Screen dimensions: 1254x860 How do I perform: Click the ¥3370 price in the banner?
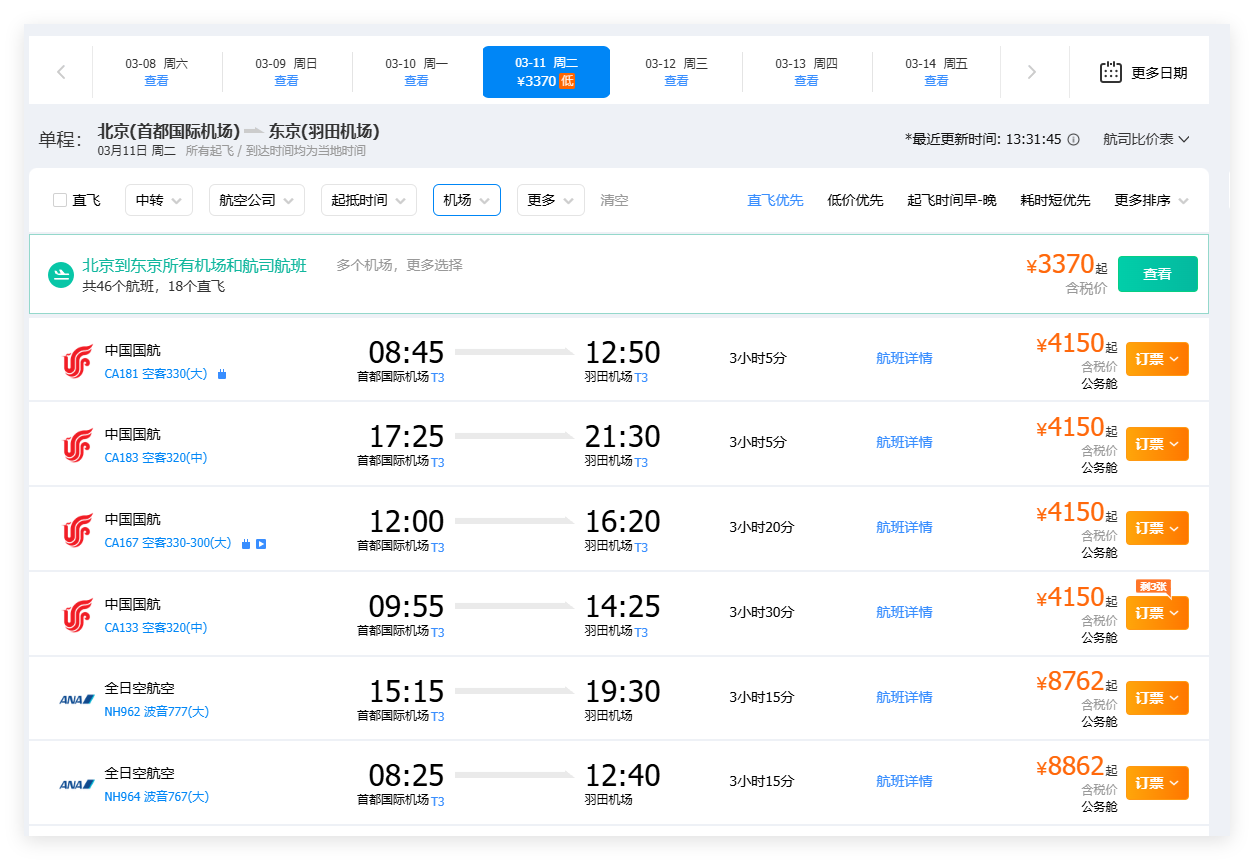[x=1061, y=265]
